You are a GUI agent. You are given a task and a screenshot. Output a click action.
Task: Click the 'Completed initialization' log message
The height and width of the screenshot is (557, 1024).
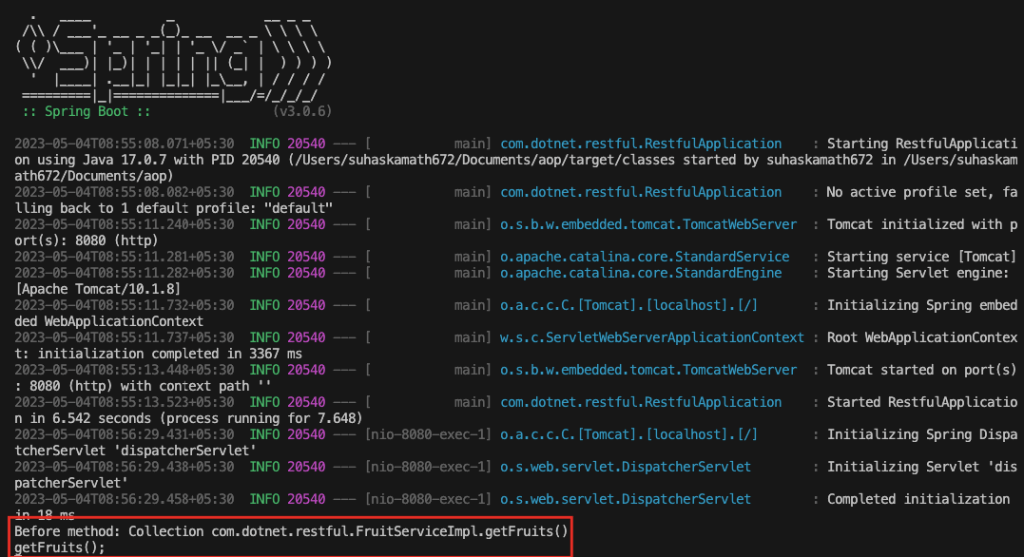pyautogui.click(x=918, y=499)
